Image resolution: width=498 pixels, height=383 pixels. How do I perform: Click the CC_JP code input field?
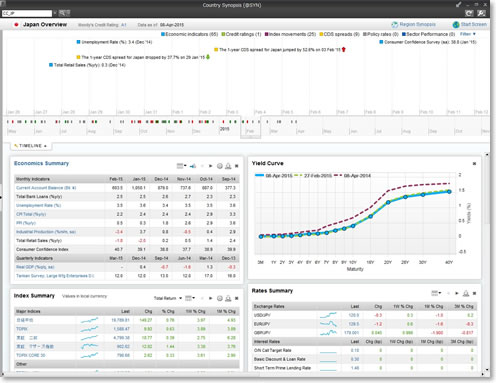tap(27, 13)
